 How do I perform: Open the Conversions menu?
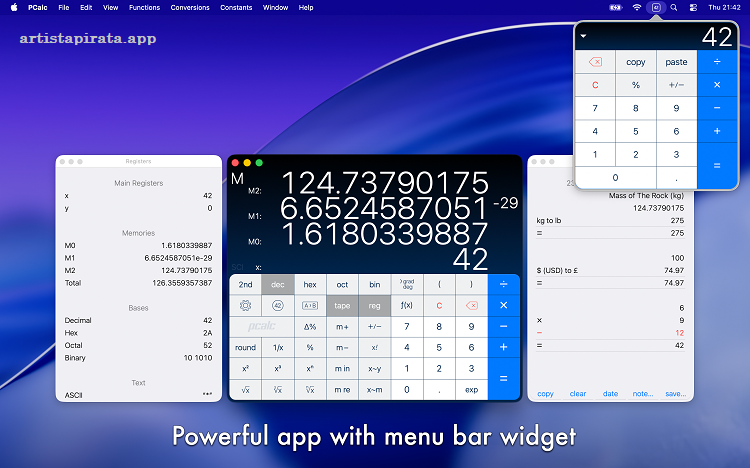190,7
